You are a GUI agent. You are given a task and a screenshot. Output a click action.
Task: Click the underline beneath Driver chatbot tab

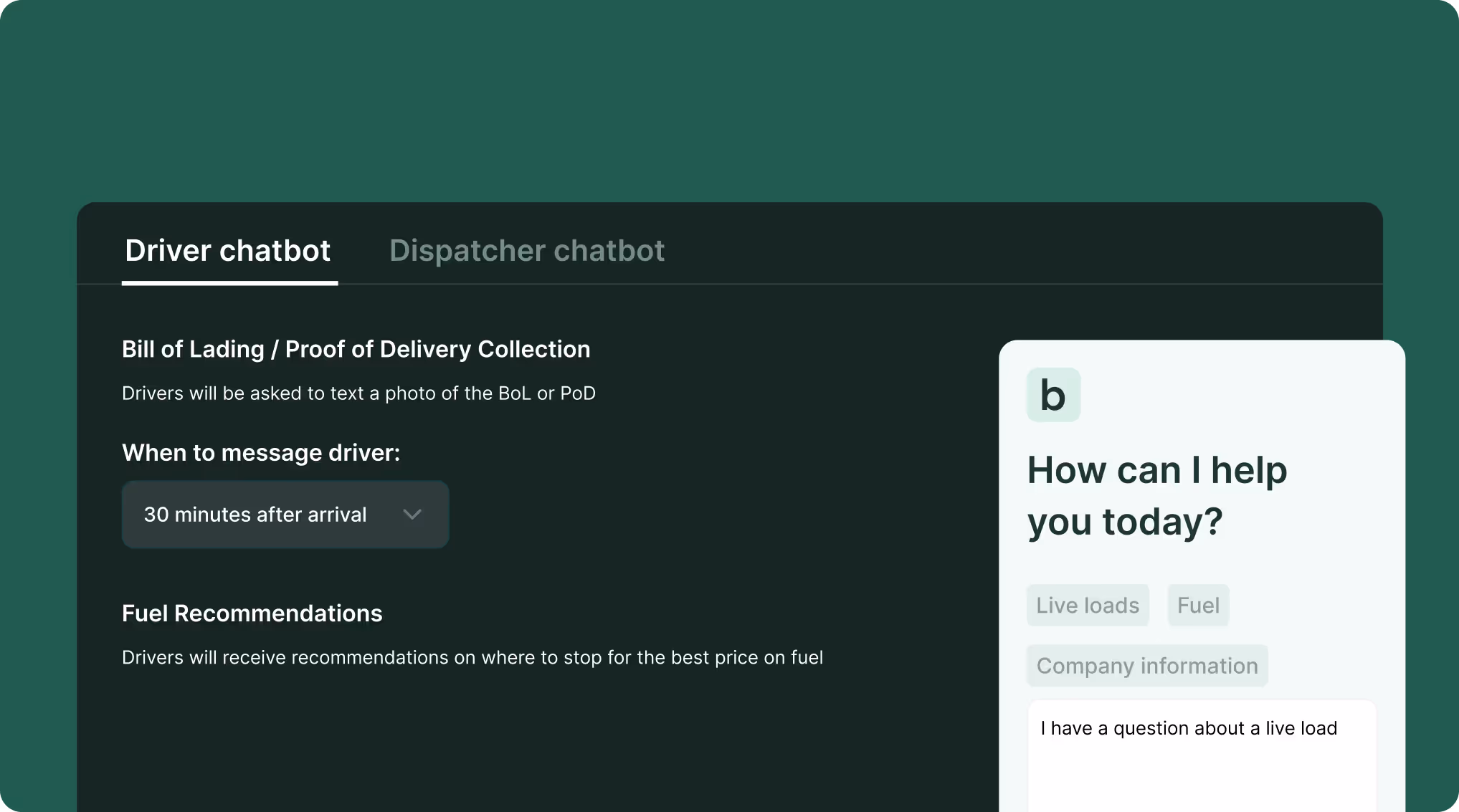229,283
